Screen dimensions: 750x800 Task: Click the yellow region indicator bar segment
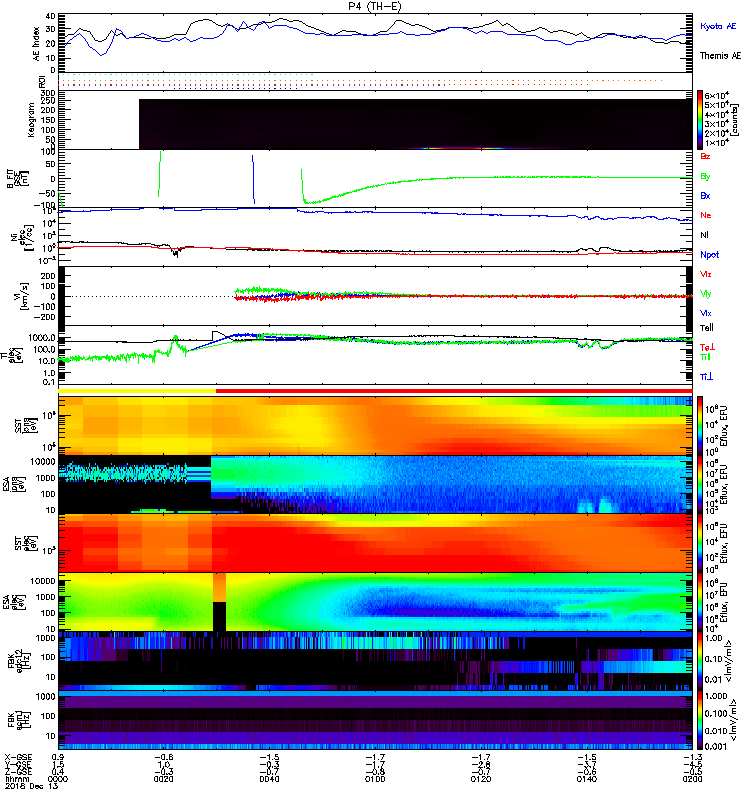point(137,391)
